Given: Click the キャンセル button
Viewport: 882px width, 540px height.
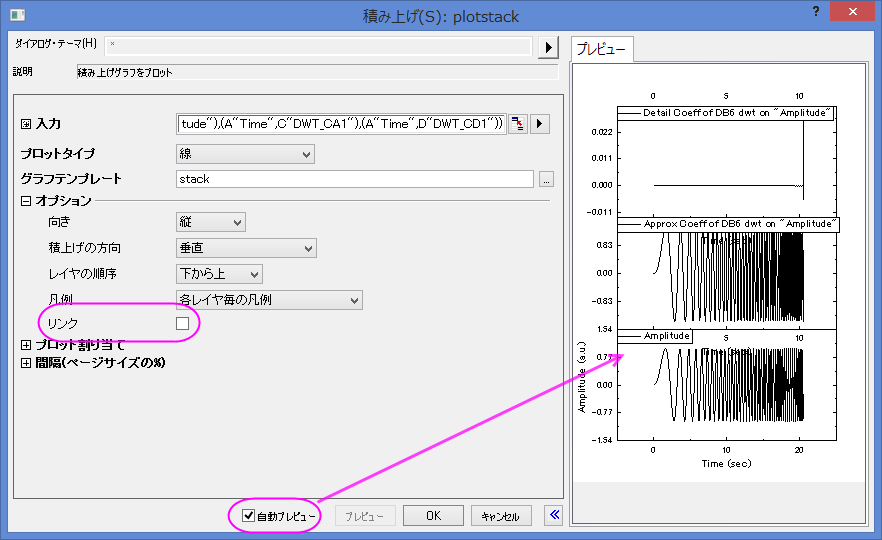Looking at the screenshot, I should pyautogui.click(x=501, y=516).
